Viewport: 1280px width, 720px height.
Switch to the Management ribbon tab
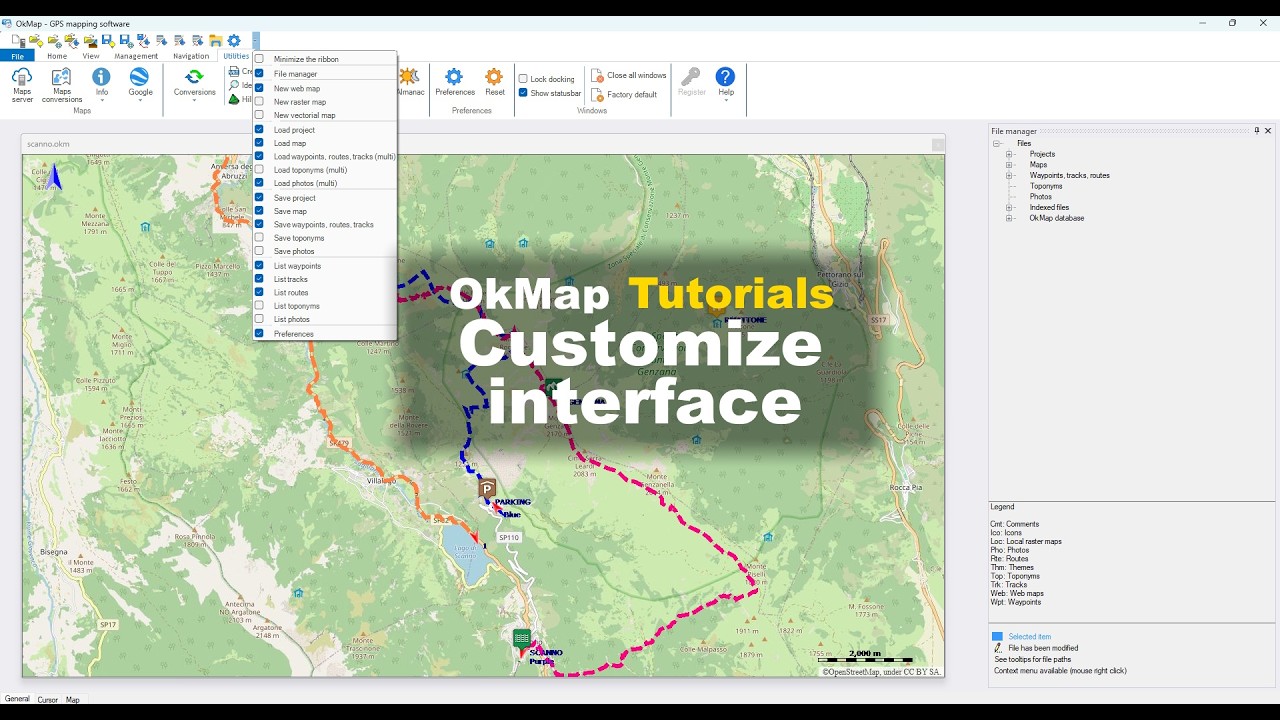pos(136,56)
